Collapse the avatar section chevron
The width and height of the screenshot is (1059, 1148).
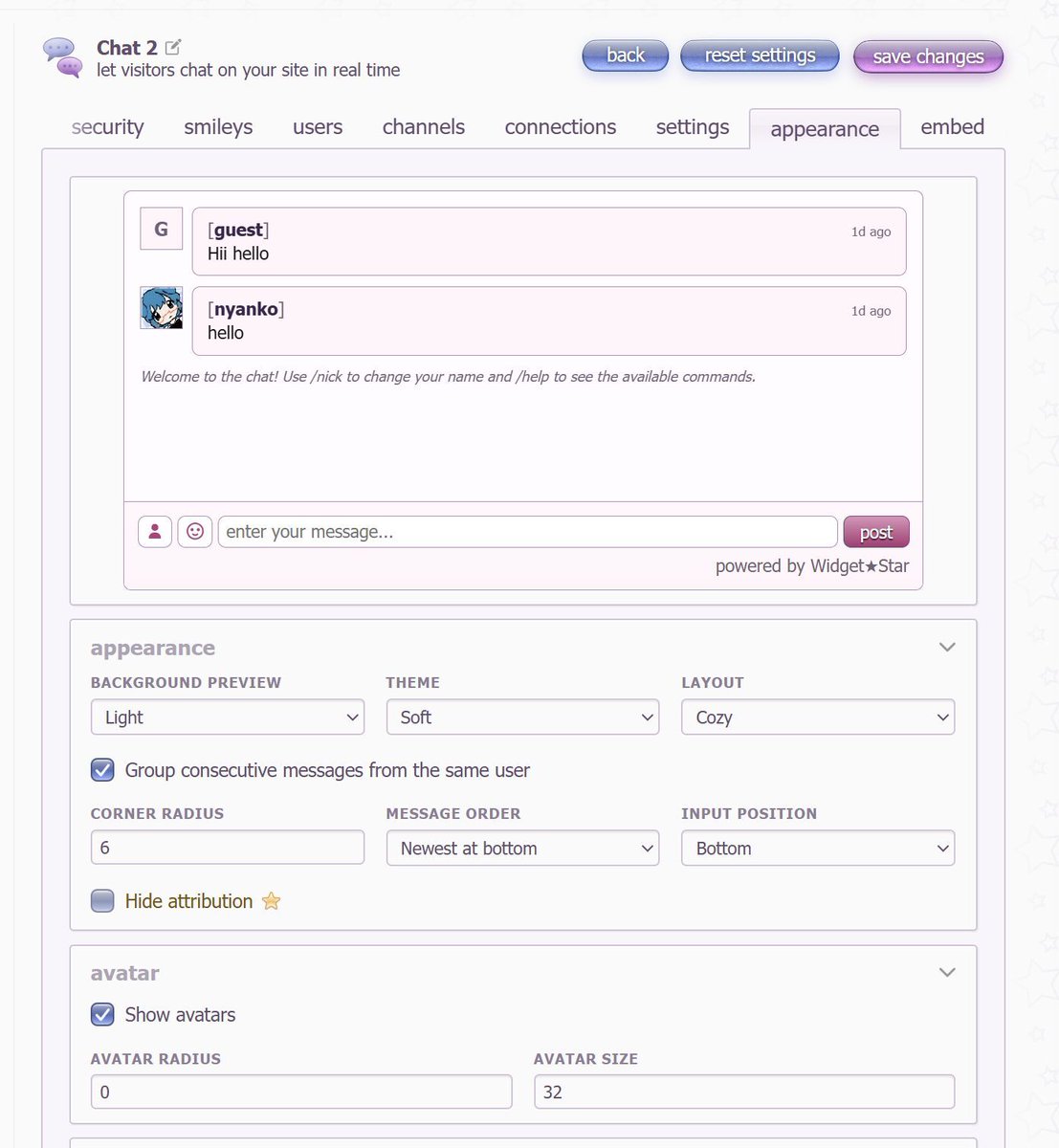coord(947,973)
